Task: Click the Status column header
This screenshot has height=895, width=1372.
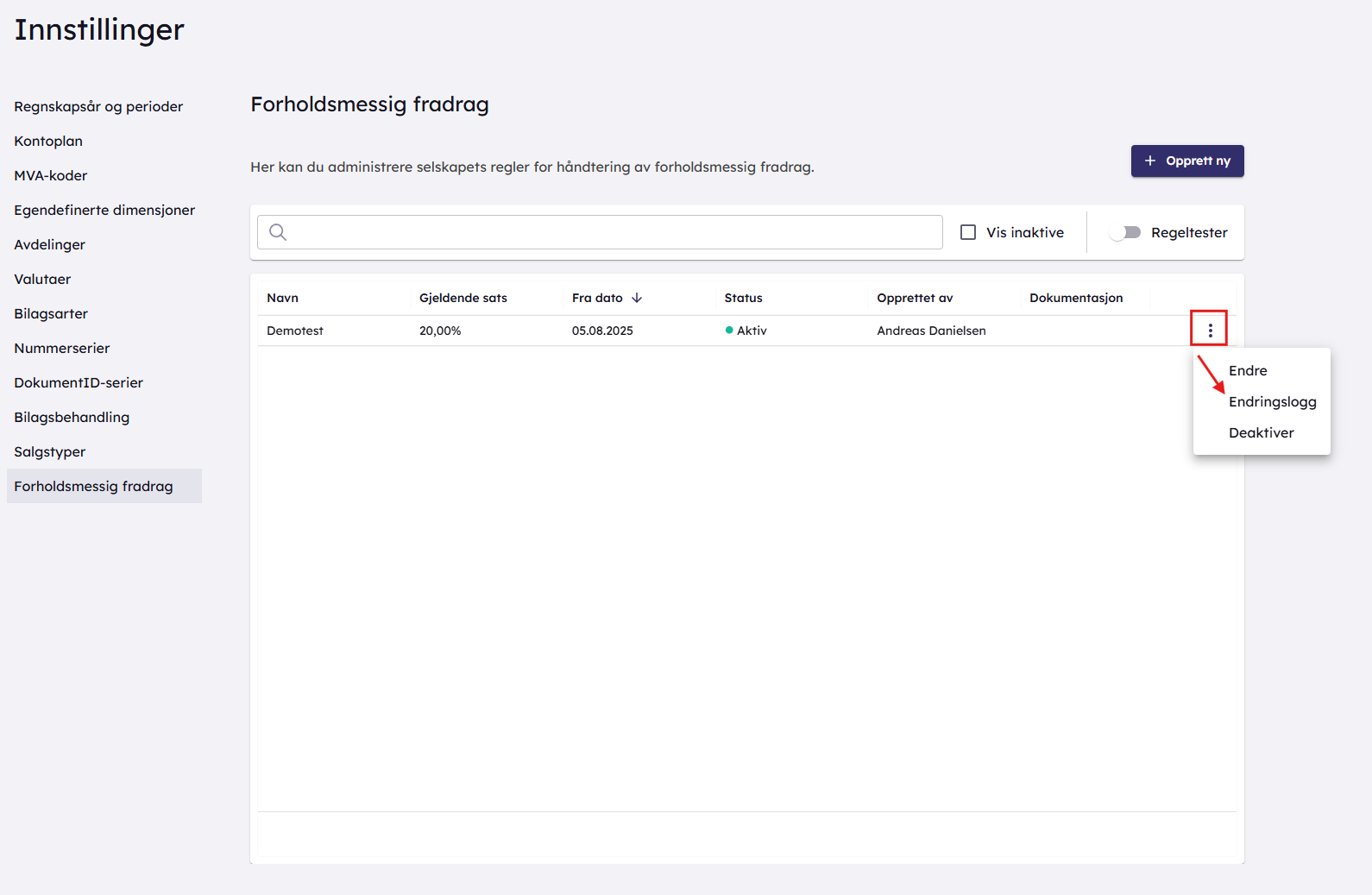Action: 743,298
